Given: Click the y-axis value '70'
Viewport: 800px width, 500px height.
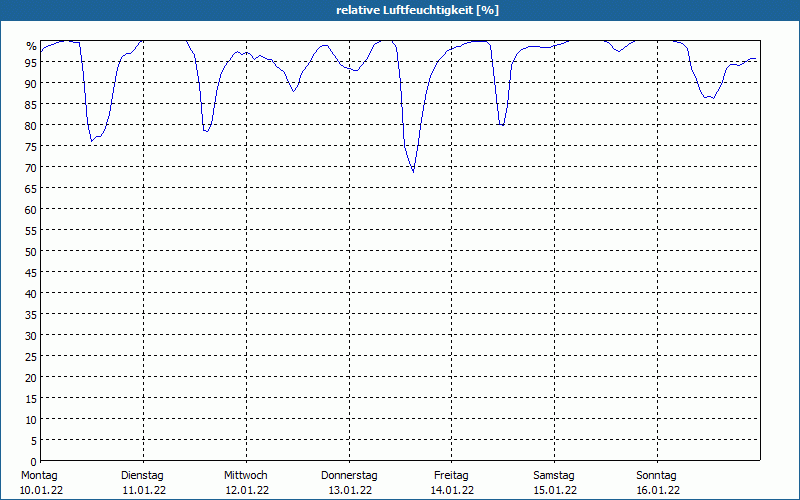Looking at the screenshot, I should tap(31, 167).
